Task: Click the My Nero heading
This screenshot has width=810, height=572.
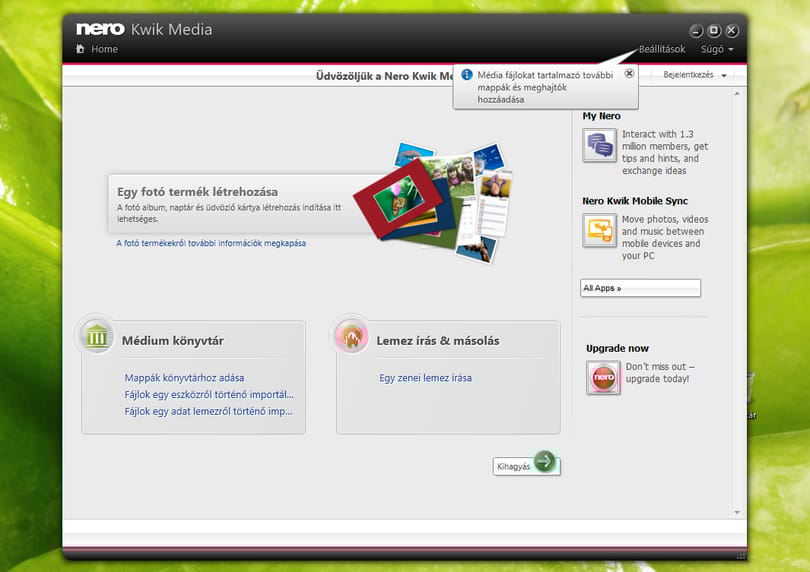Action: (601, 116)
